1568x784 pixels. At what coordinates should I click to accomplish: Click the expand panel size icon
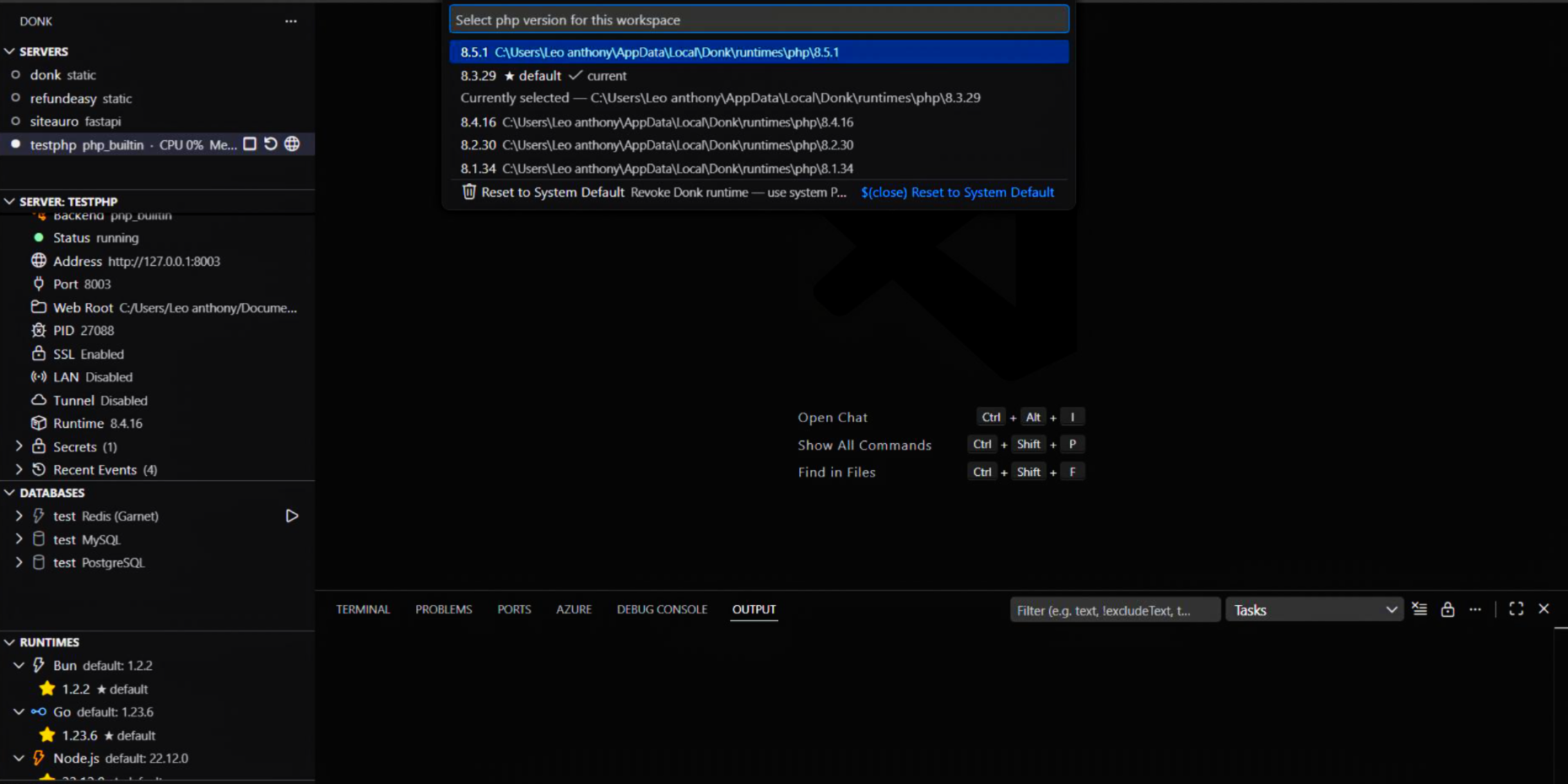1515,608
